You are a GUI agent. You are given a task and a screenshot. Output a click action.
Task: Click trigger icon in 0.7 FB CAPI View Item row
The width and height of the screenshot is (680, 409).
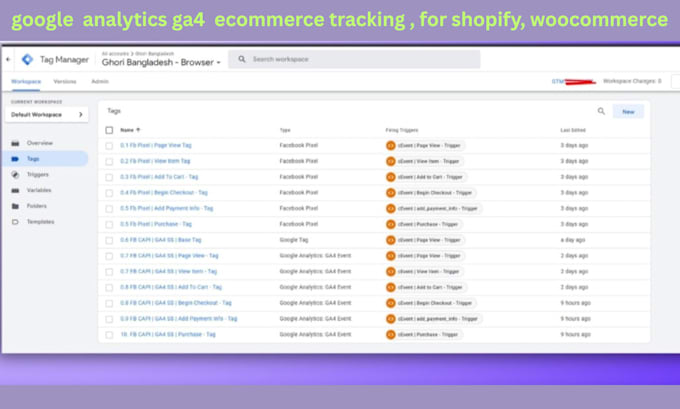pos(391,272)
